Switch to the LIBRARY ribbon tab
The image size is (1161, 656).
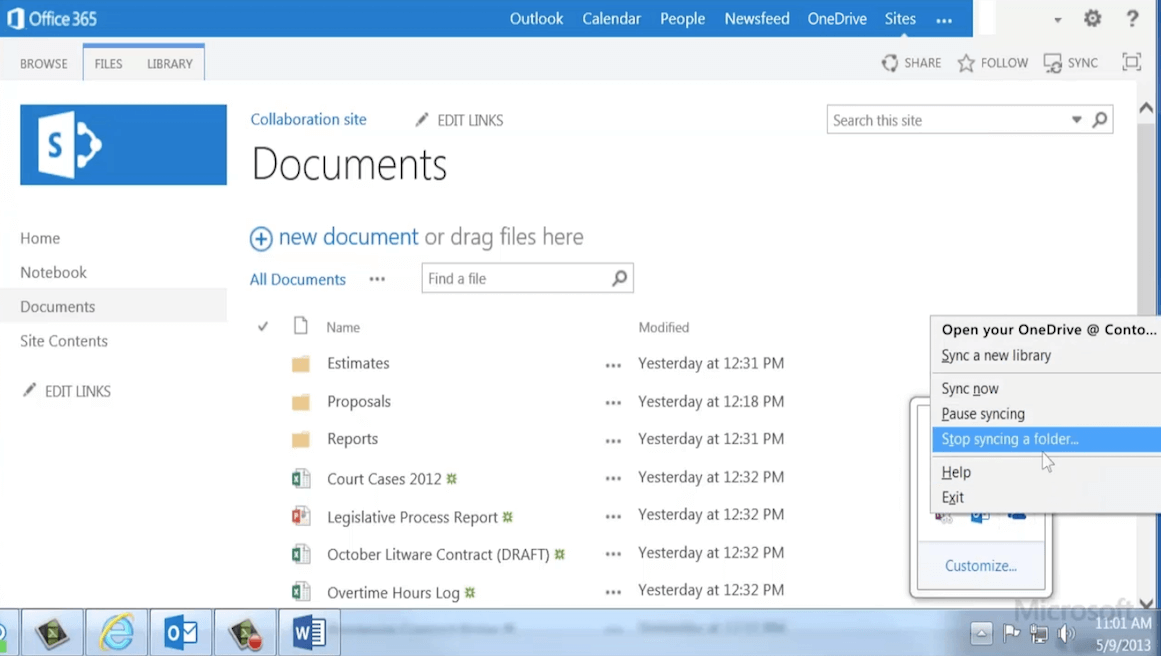[170, 64]
